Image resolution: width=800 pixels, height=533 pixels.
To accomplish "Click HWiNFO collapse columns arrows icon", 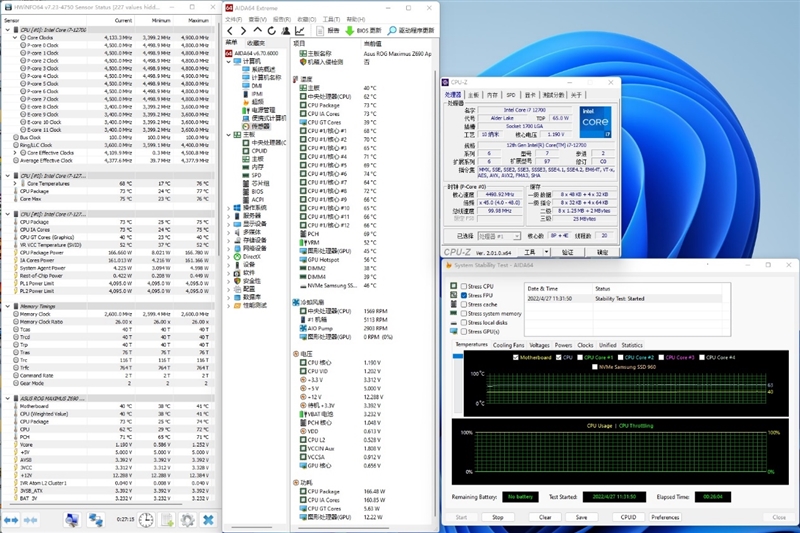I will (x=31, y=520).
